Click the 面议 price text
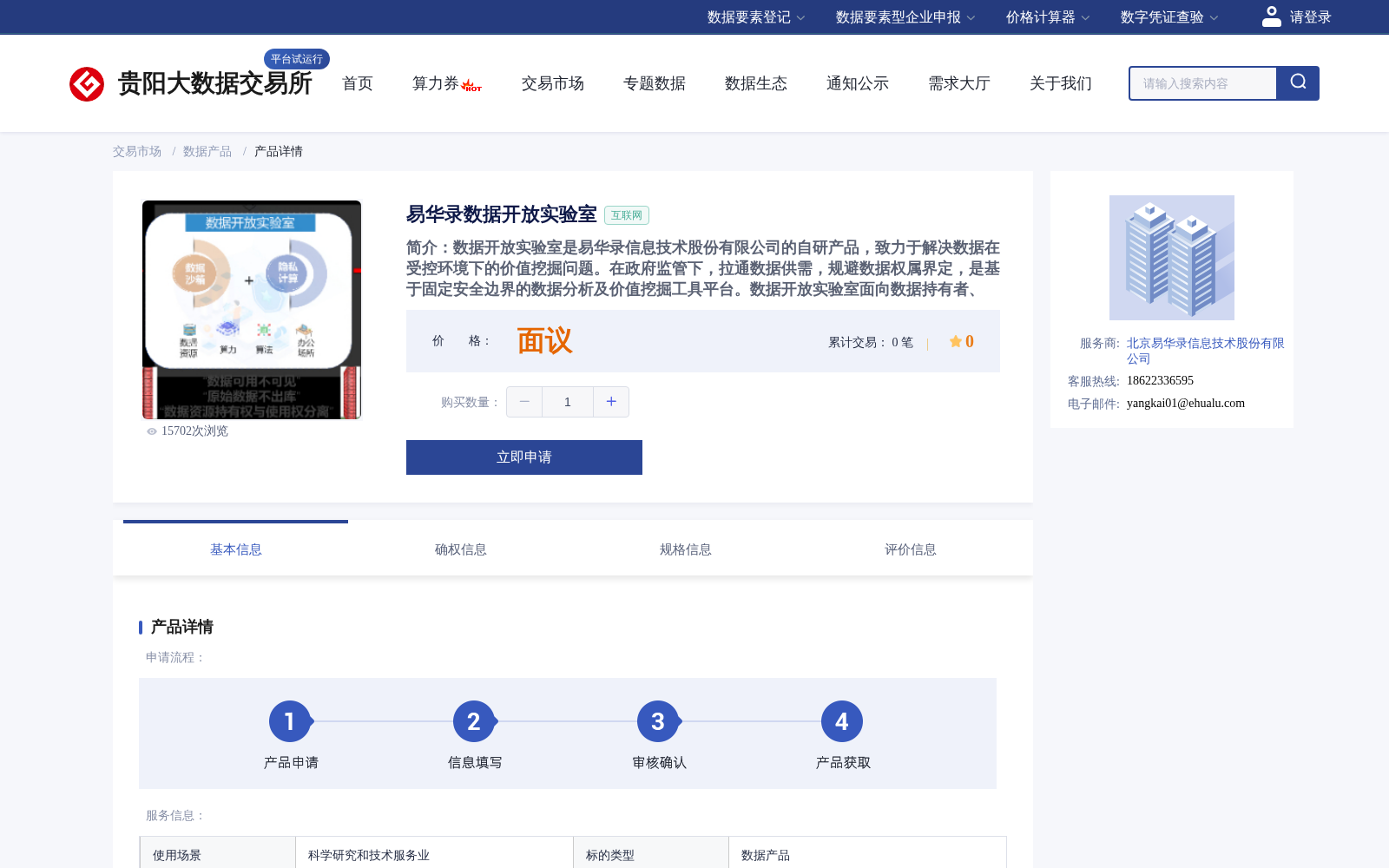The height and width of the screenshot is (868, 1389). point(545,341)
